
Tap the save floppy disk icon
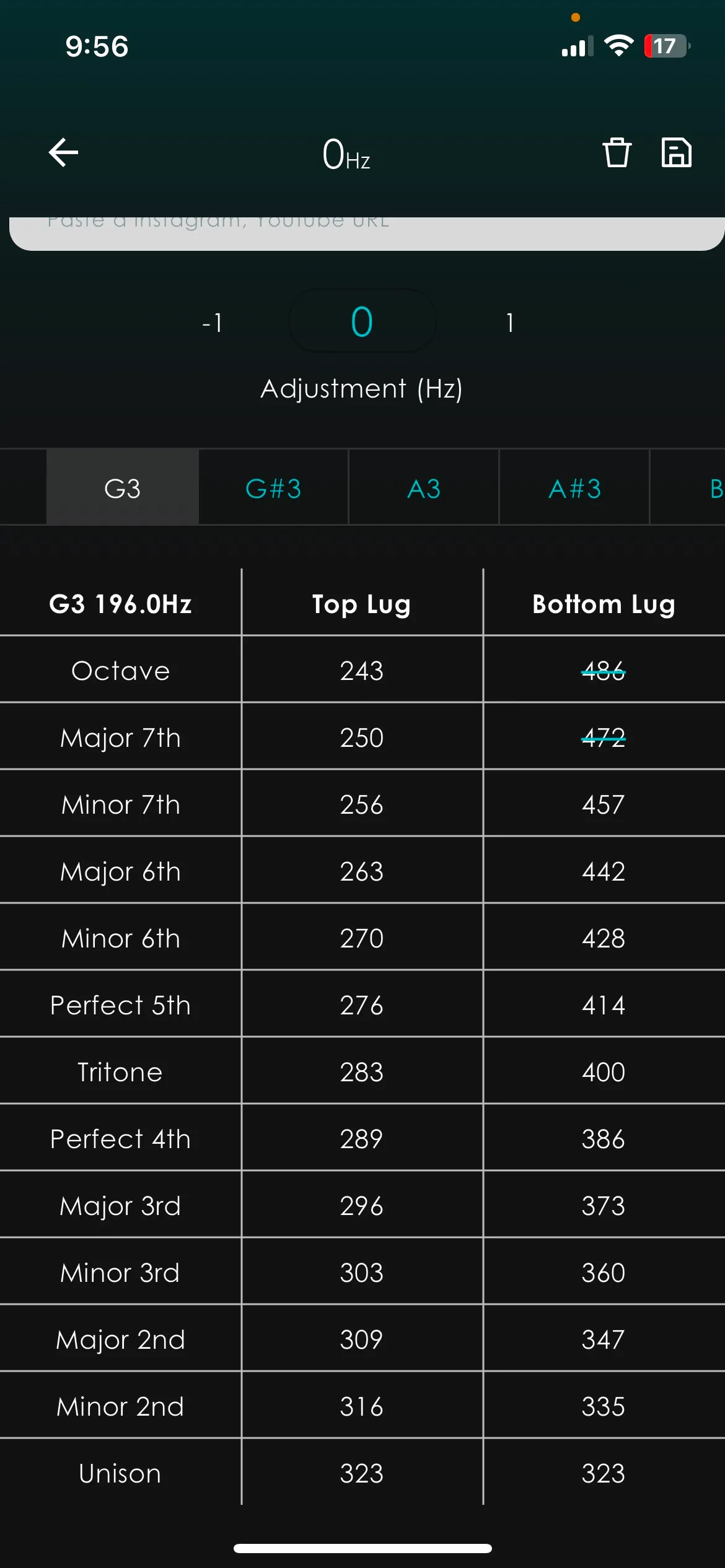coord(676,152)
